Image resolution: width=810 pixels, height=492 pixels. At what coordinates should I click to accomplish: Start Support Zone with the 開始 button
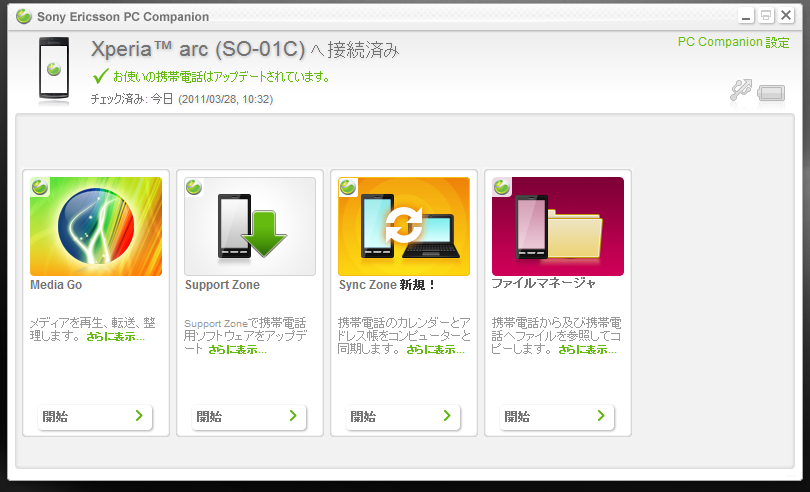pos(249,417)
